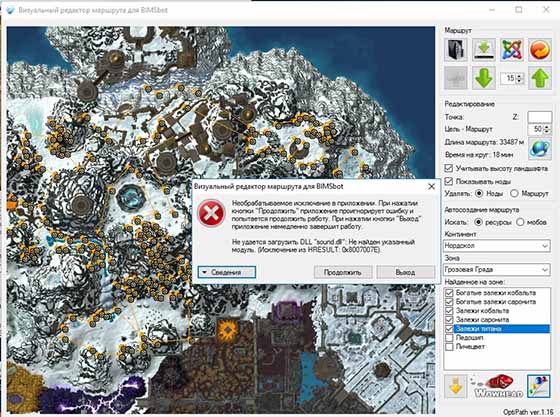Click the orange round refresh icon
This screenshot has width=560, height=417.
[540, 49]
